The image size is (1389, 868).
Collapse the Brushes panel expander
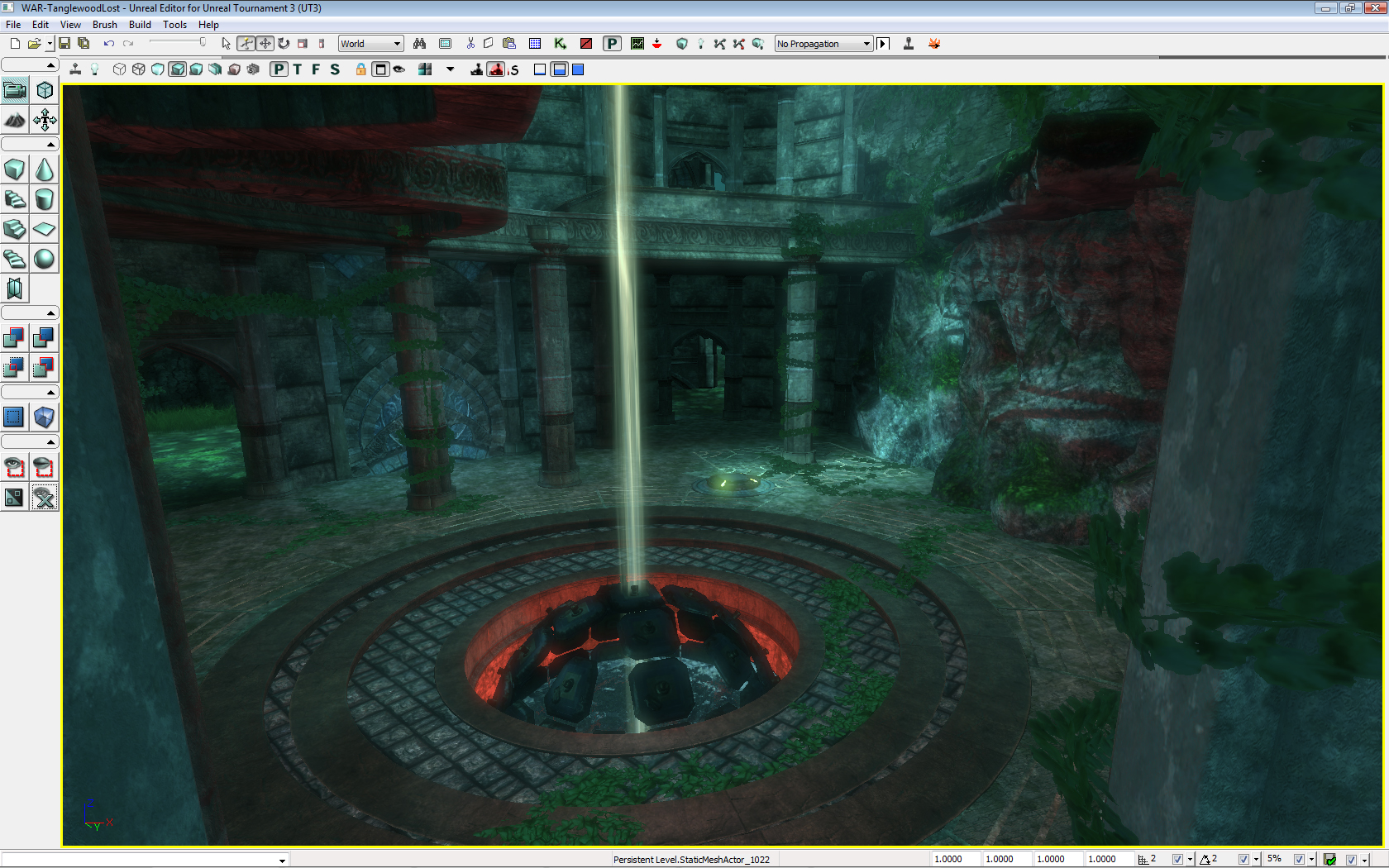[30, 144]
